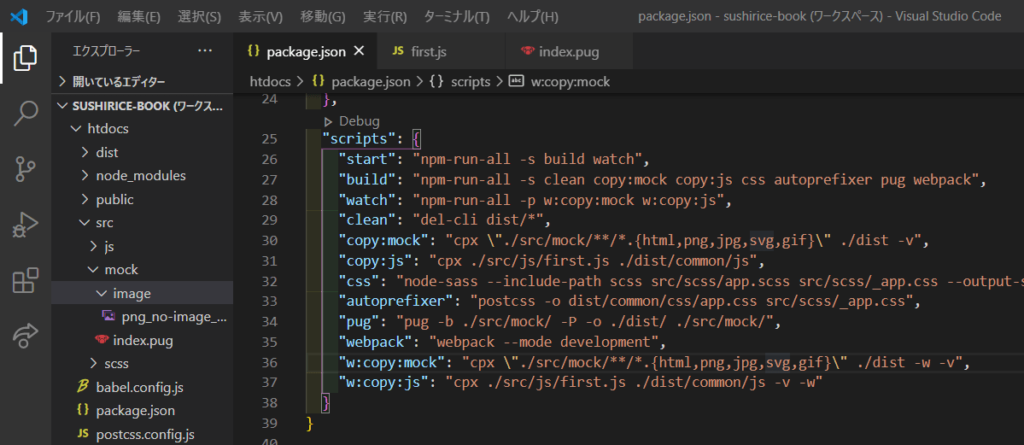Image resolution: width=1024 pixels, height=445 pixels.
Task: Open babel.config.js from file tree
Action: click(142, 387)
